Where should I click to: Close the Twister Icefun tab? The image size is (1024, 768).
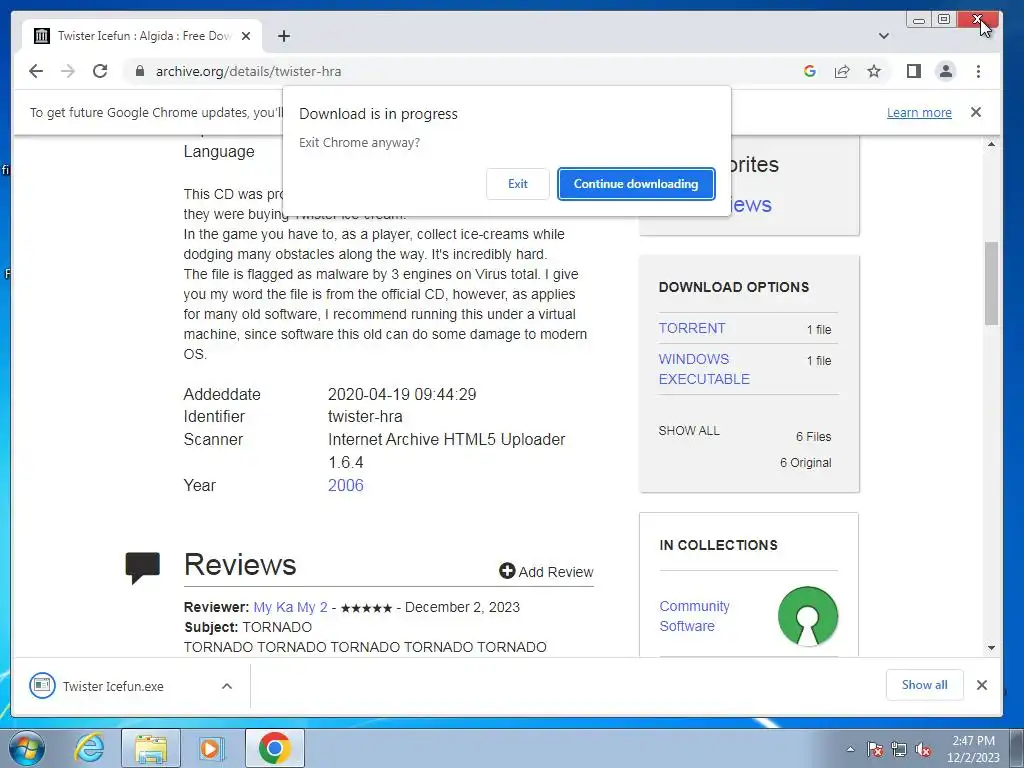click(246, 36)
